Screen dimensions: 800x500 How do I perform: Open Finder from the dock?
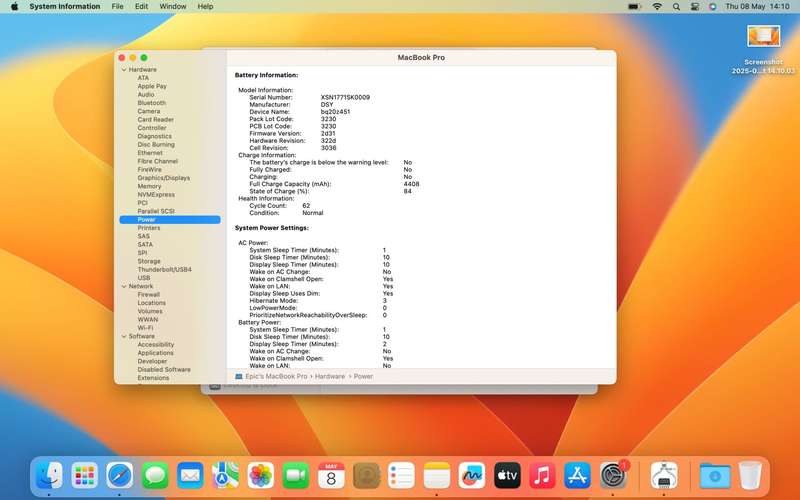coord(49,475)
